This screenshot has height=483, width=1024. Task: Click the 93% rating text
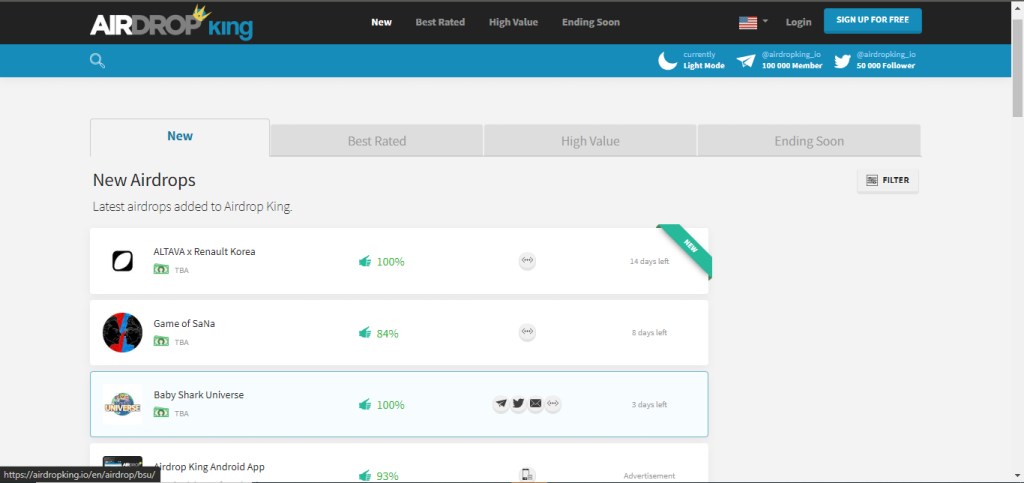coord(387,476)
